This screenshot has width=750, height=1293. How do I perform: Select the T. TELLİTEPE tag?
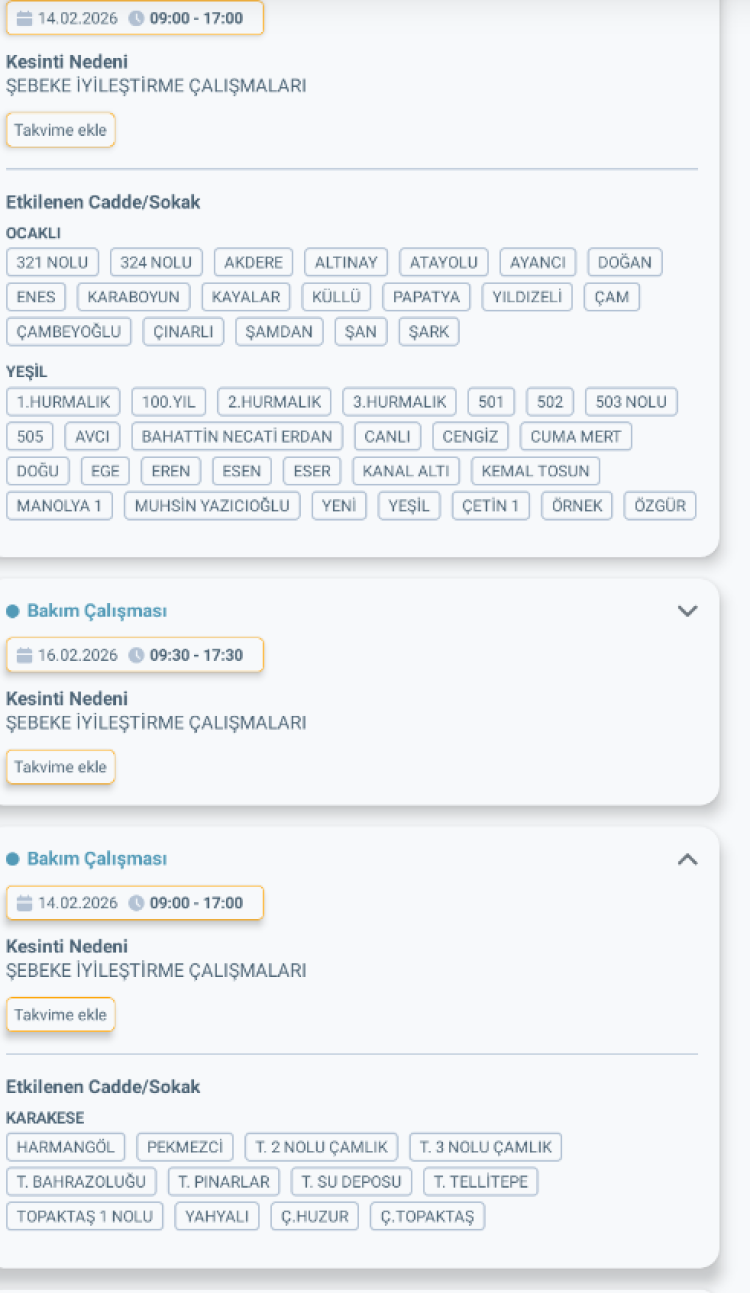(x=480, y=1182)
